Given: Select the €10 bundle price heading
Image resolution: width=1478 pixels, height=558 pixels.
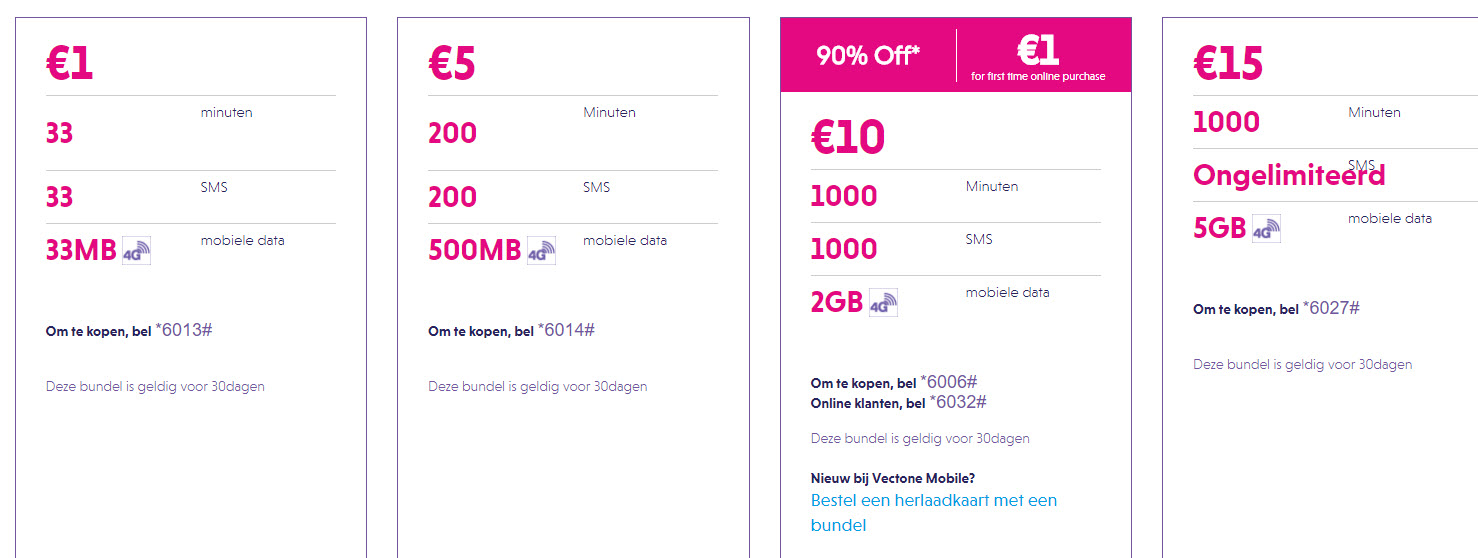Looking at the screenshot, I should pos(847,138).
